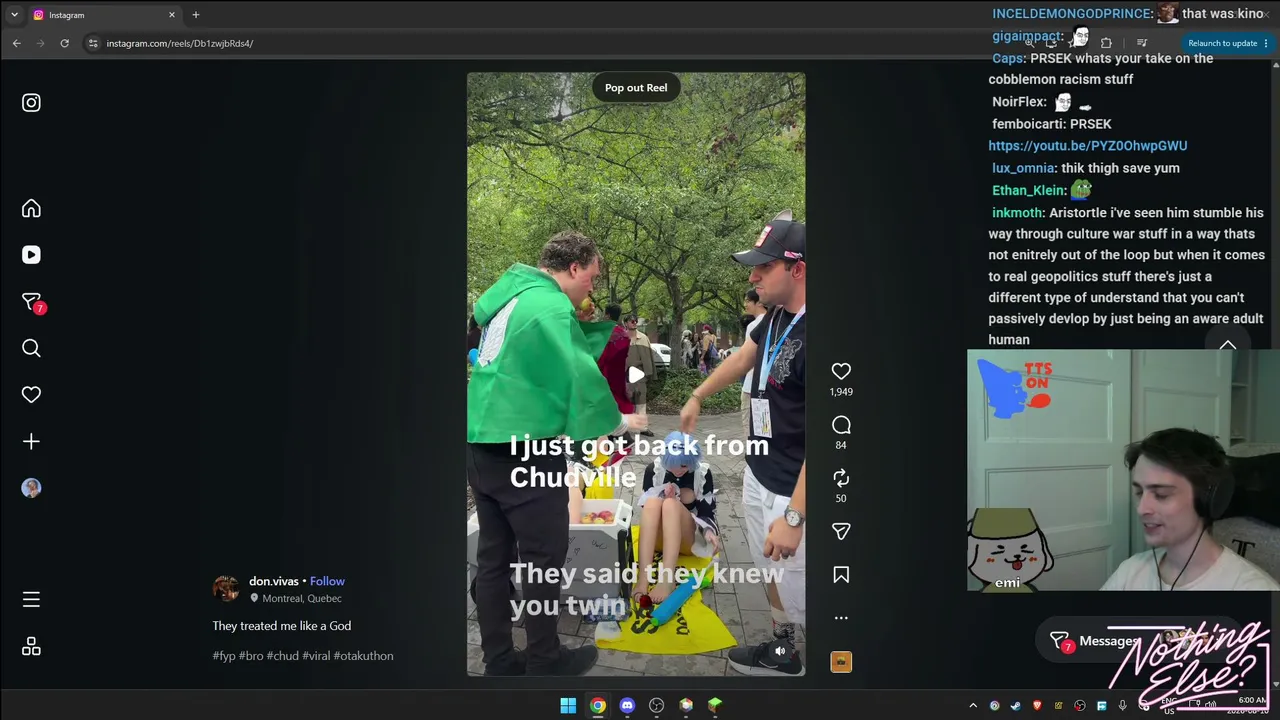Click the #chud hashtag
This screenshot has width=1280, height=720.
coord(283,656)
